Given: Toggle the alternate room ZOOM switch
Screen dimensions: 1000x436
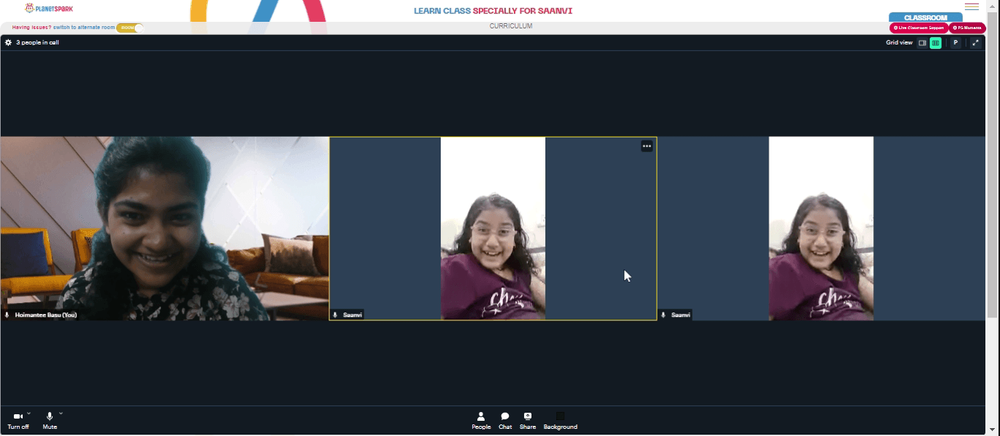Looking at the screenshot, I should (x=130, y=28).
